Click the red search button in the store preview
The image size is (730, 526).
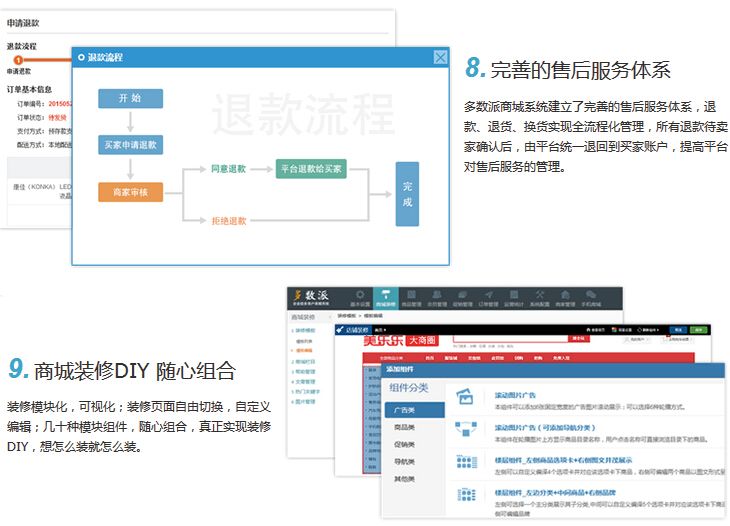579,338
